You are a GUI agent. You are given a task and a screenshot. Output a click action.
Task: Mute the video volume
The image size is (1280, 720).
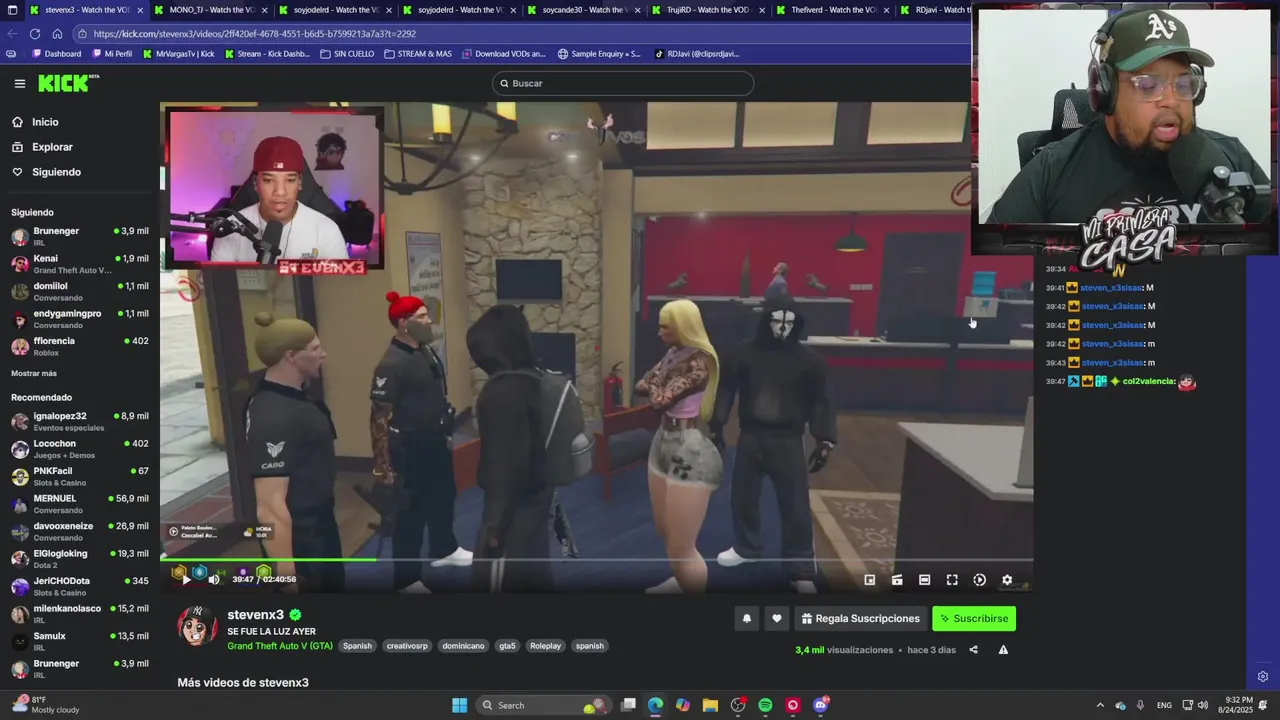pos(213,579)
